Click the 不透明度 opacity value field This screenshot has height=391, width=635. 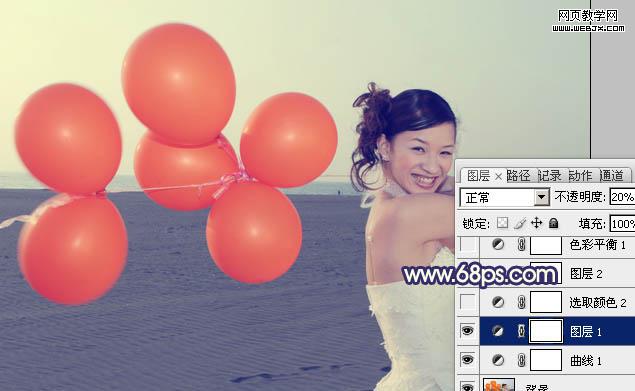[x=622, y=197]
